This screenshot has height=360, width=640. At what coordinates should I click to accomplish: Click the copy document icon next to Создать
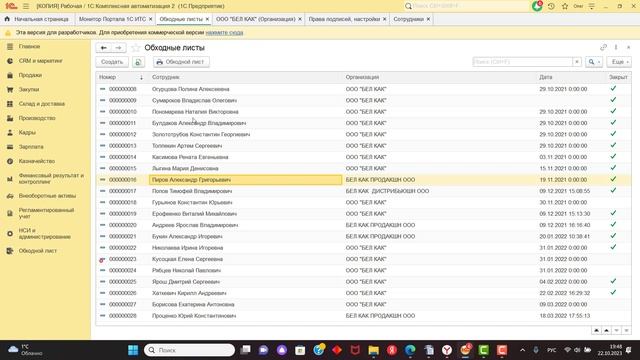click(x=138, y=62)
